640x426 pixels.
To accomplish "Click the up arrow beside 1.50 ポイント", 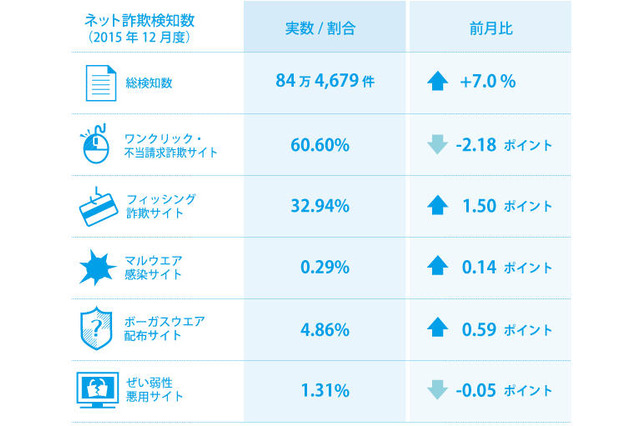I will (x=437, y=206).
